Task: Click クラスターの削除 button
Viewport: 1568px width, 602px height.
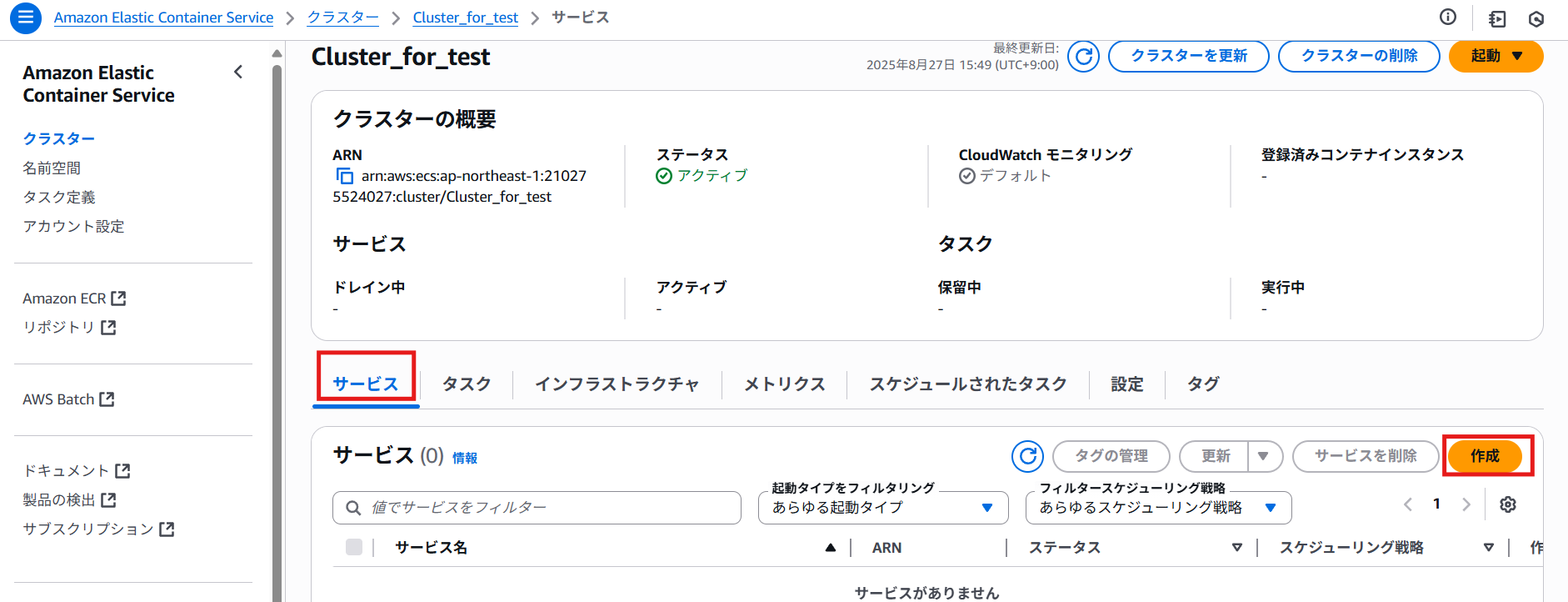Action: pos(1359,56)
